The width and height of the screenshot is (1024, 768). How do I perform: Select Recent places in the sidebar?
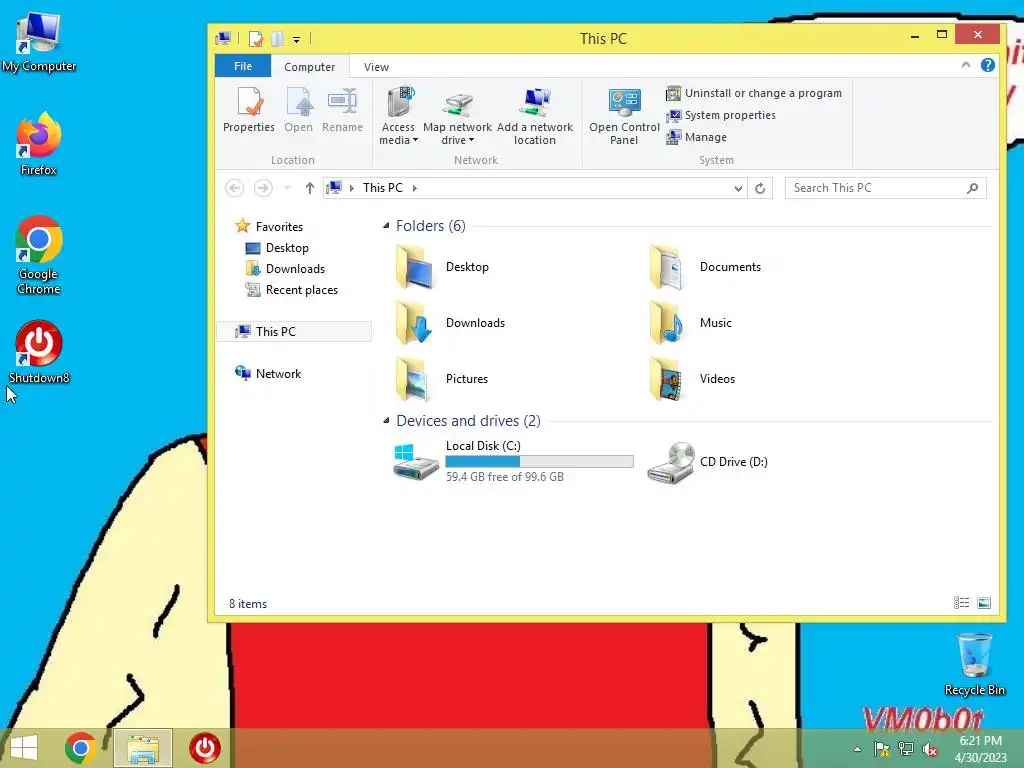pyautogui.click(x=291, y=290)
